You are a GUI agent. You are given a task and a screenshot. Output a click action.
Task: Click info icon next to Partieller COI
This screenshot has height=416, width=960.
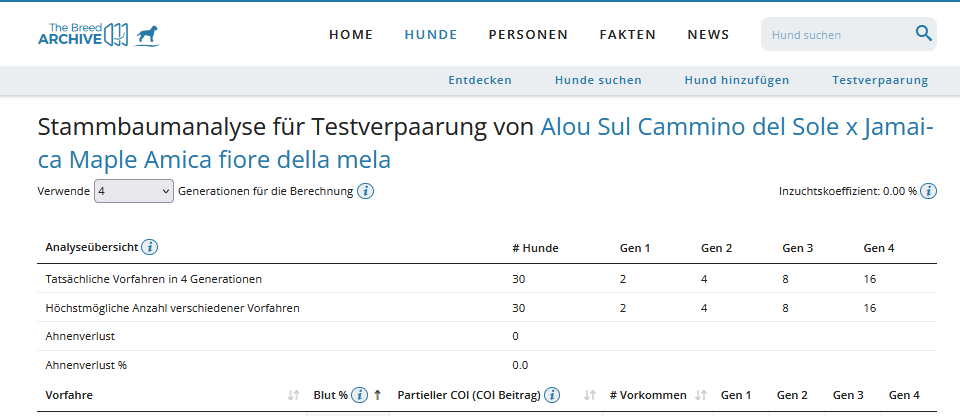pos(552,395)
